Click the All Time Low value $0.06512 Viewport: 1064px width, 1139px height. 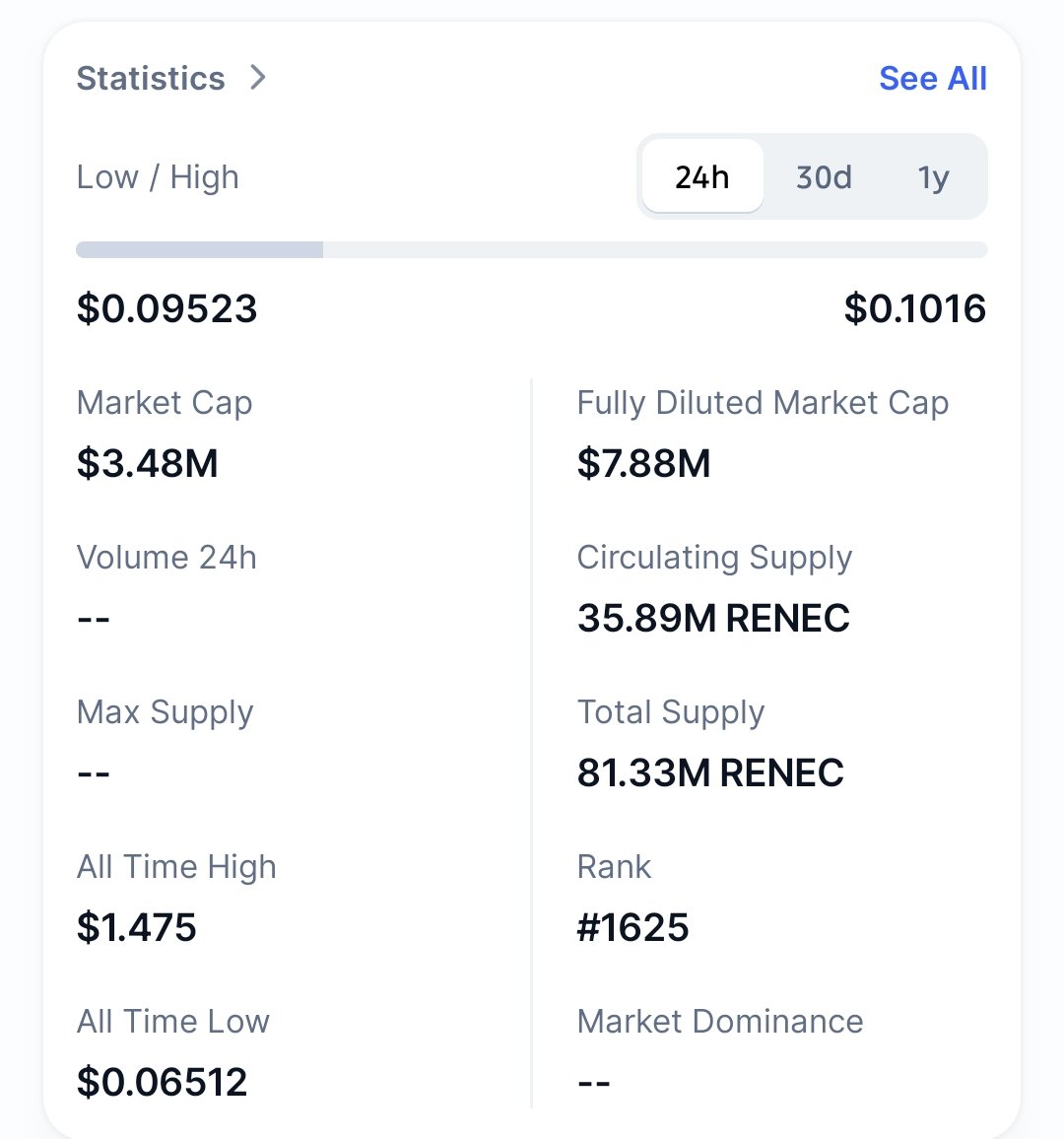[x=162, y=1082]
